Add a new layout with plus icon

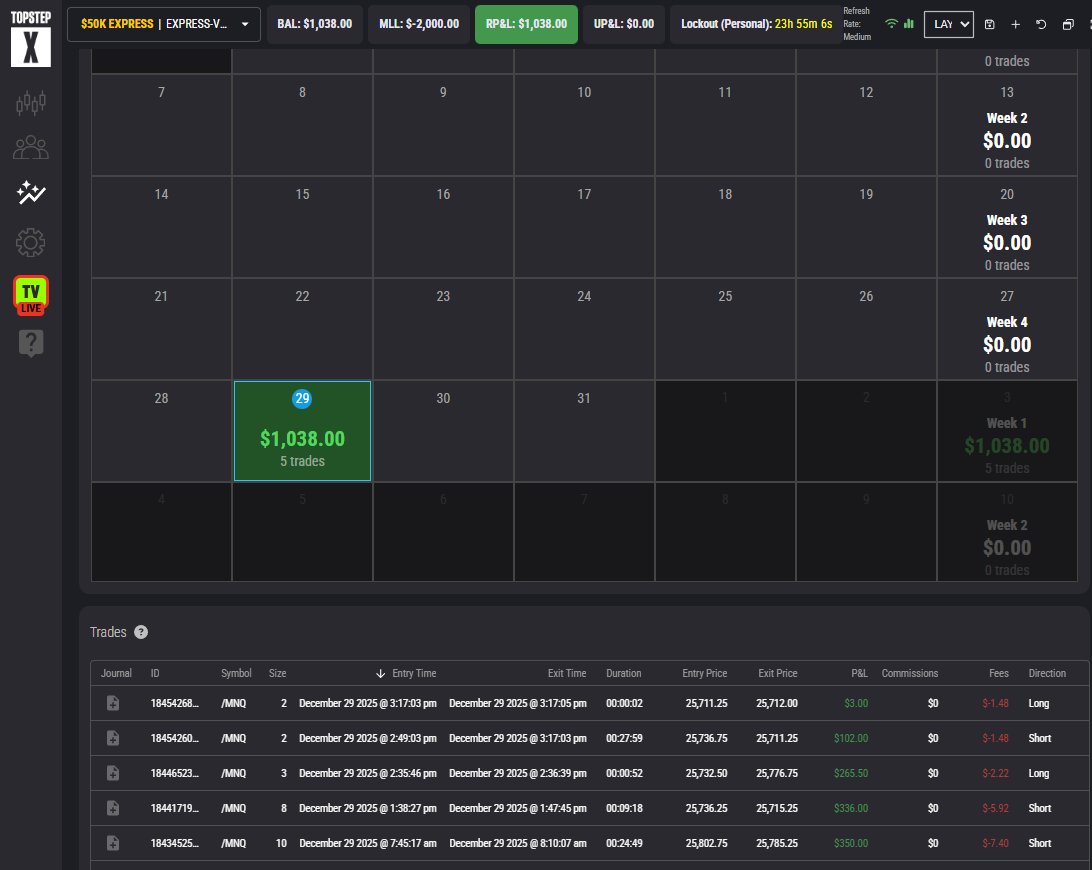[1015, 24]
